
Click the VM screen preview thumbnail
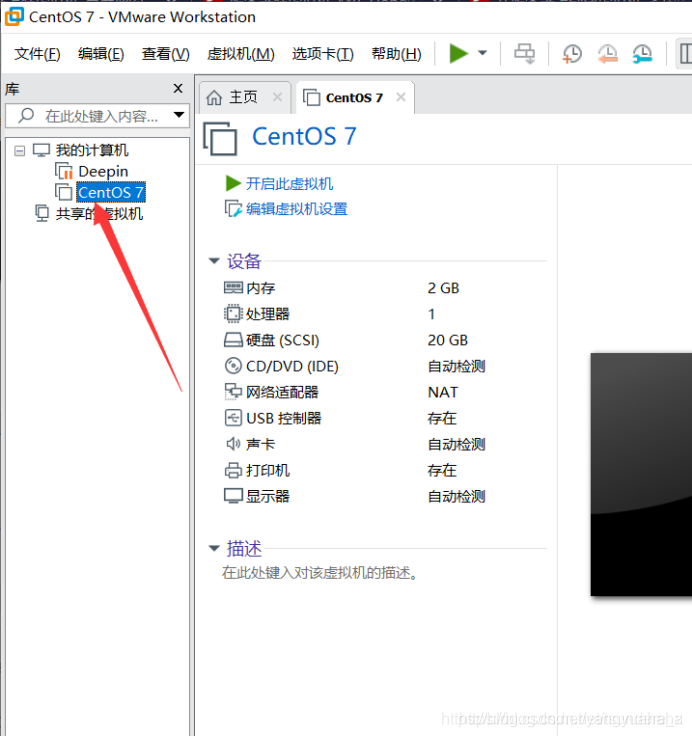pos(641,475)
